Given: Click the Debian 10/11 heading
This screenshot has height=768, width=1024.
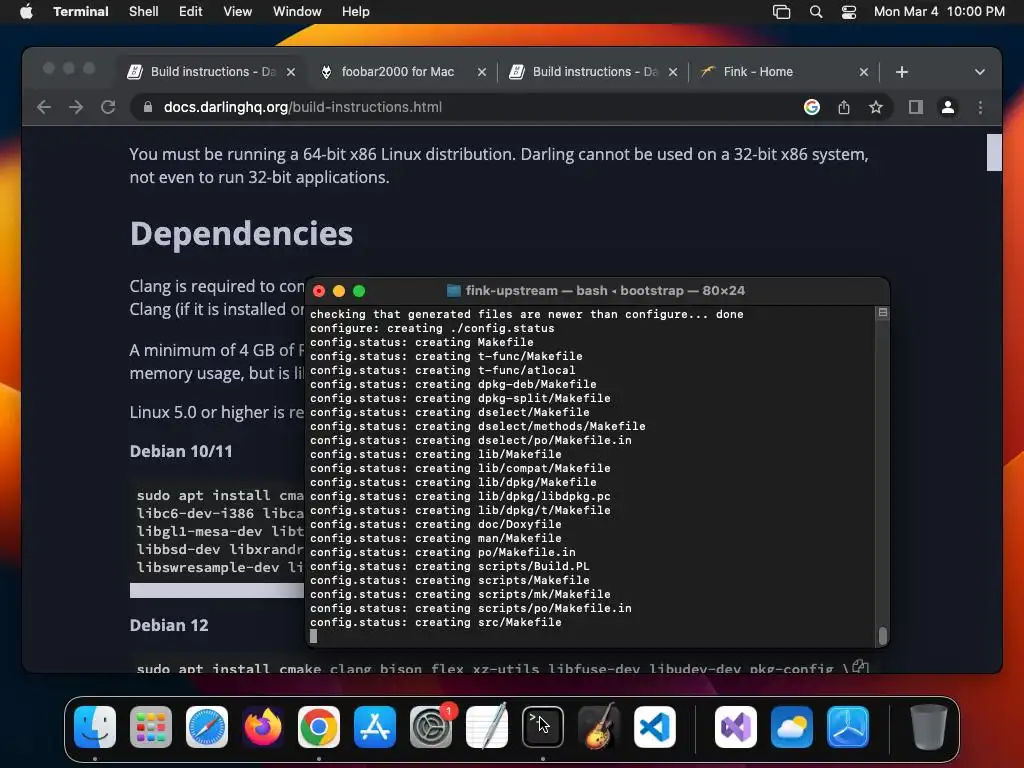Looking at the screenshot, I should 181,451.
